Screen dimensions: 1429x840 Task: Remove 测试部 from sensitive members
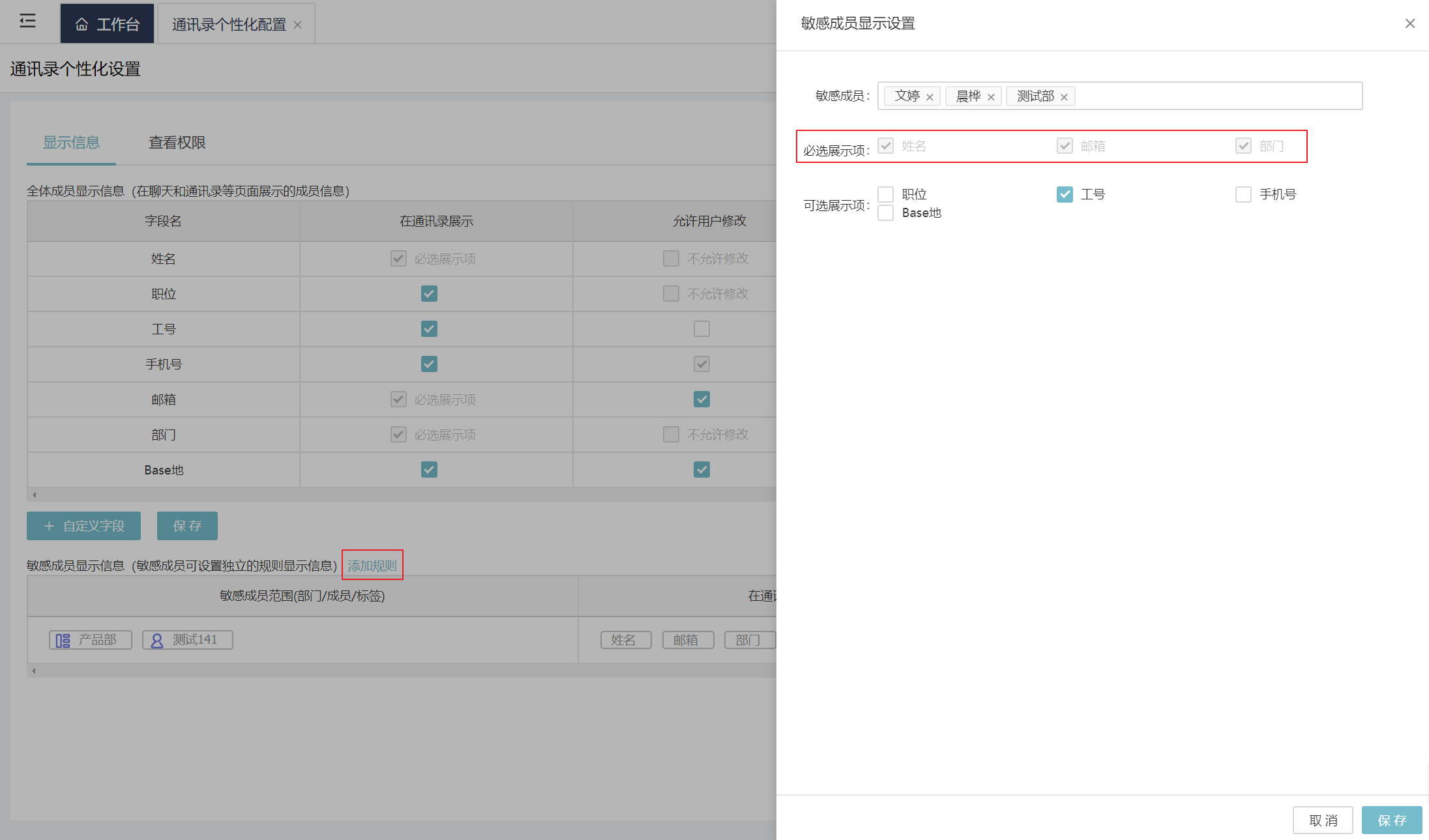[1064, 97]
